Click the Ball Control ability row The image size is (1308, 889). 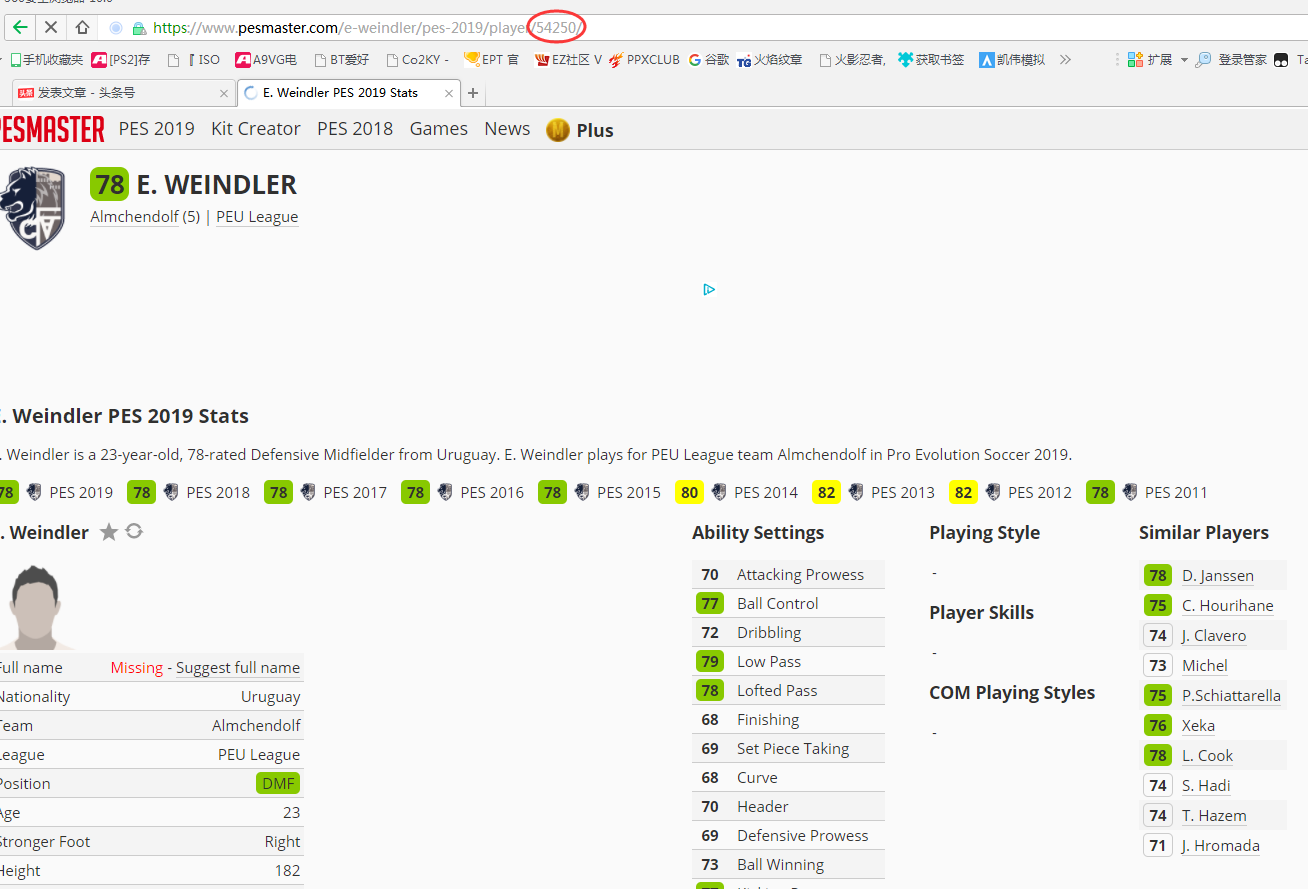788,603
